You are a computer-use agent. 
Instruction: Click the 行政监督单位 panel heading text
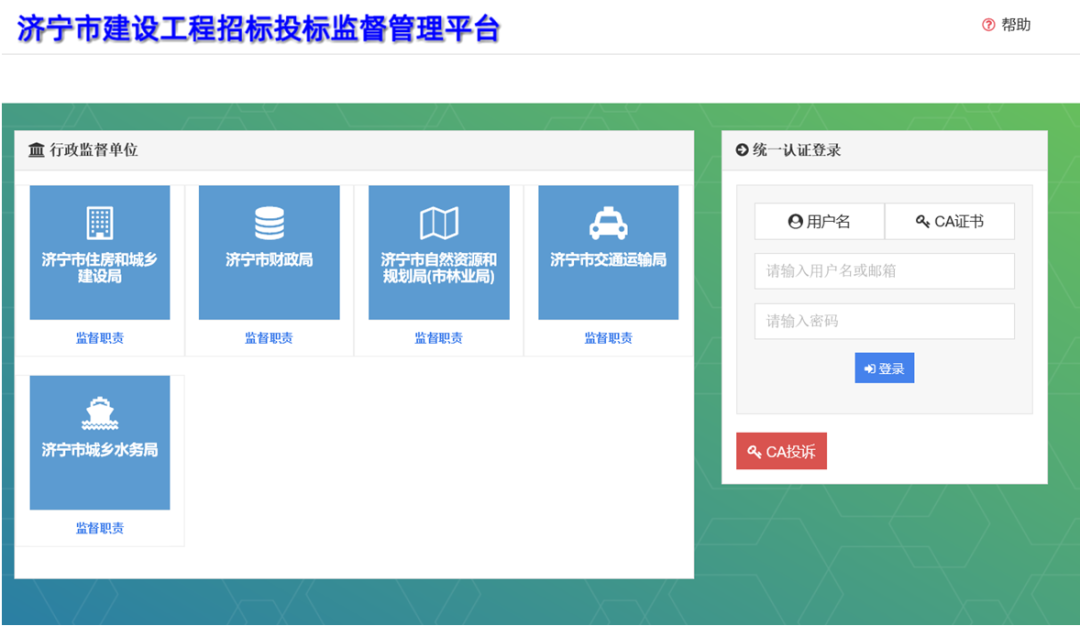[x=94, y=149]
